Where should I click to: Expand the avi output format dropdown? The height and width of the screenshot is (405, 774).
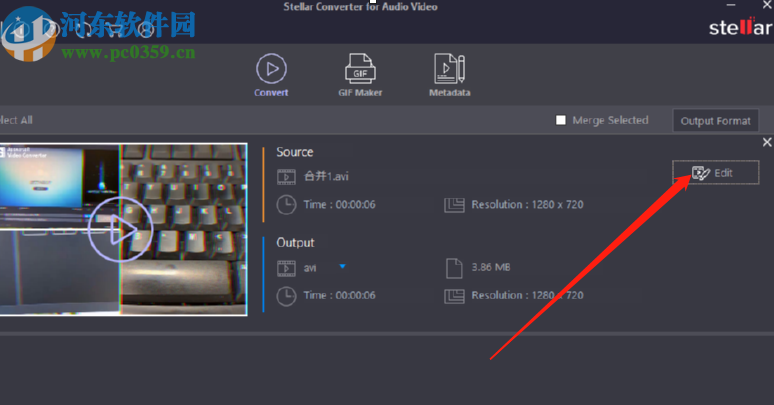(x=343, y=267)
